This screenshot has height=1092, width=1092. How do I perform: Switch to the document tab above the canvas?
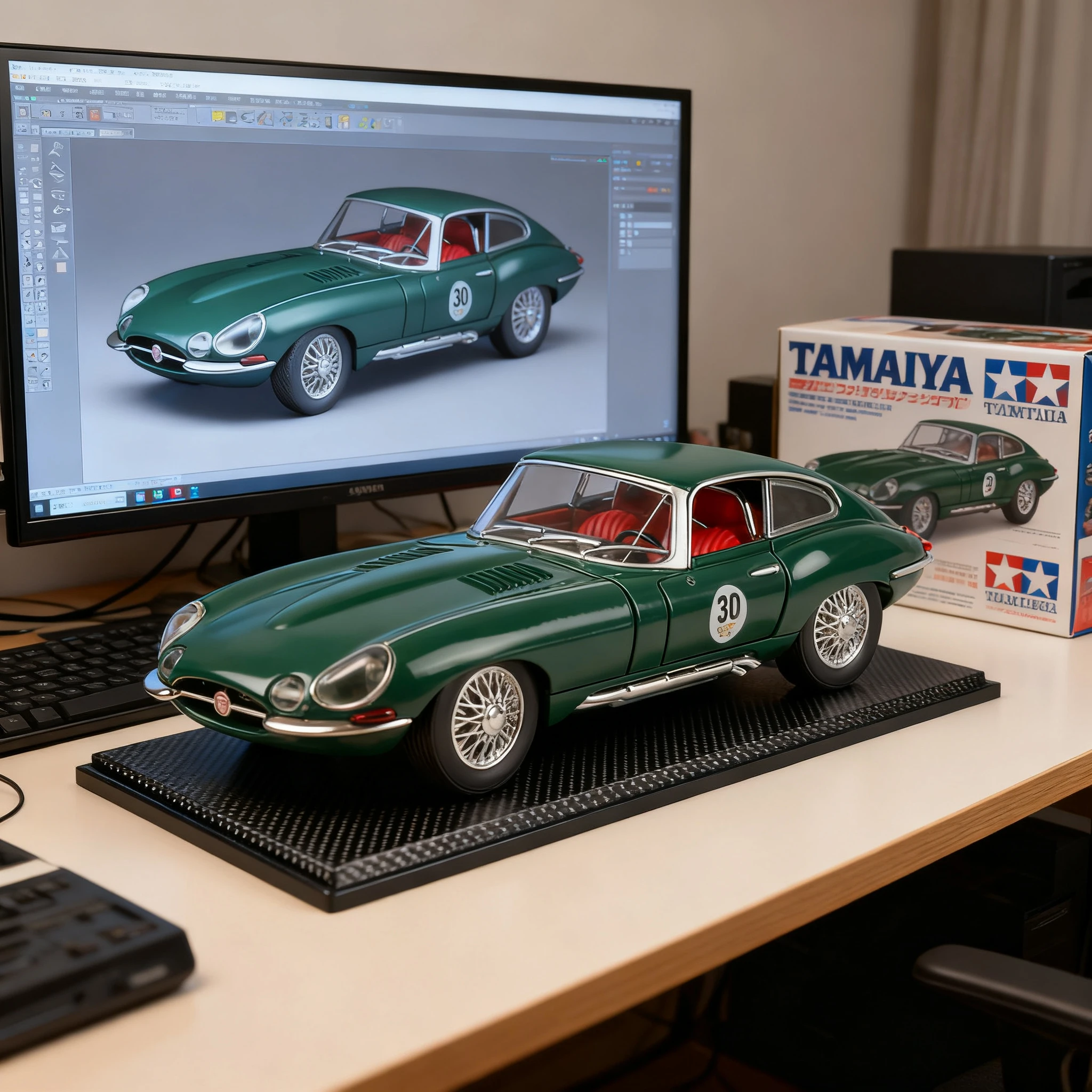tap(68, 132)
